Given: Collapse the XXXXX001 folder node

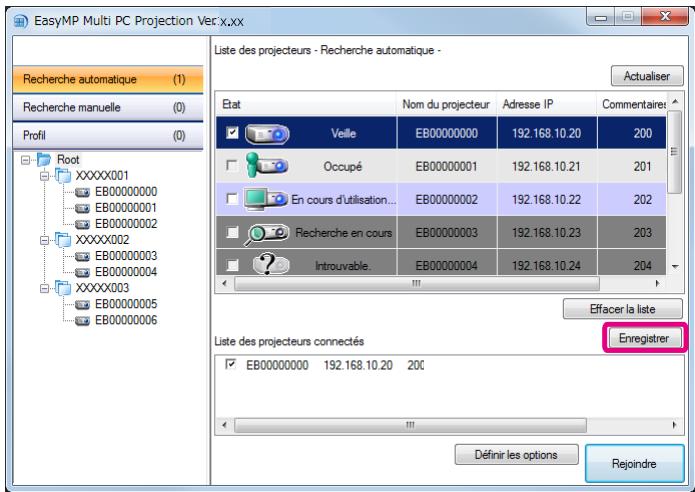Looking at the screenshot, I should [44, 176].
